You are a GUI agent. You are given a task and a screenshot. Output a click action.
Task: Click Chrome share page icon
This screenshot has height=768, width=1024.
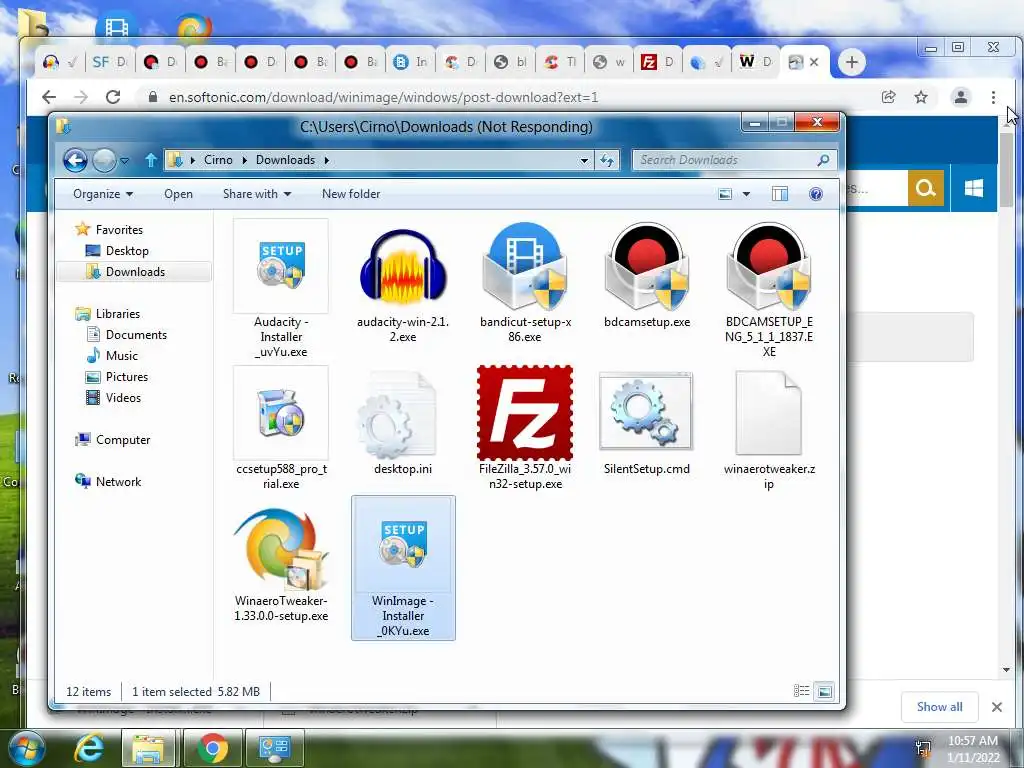[888, 97]
